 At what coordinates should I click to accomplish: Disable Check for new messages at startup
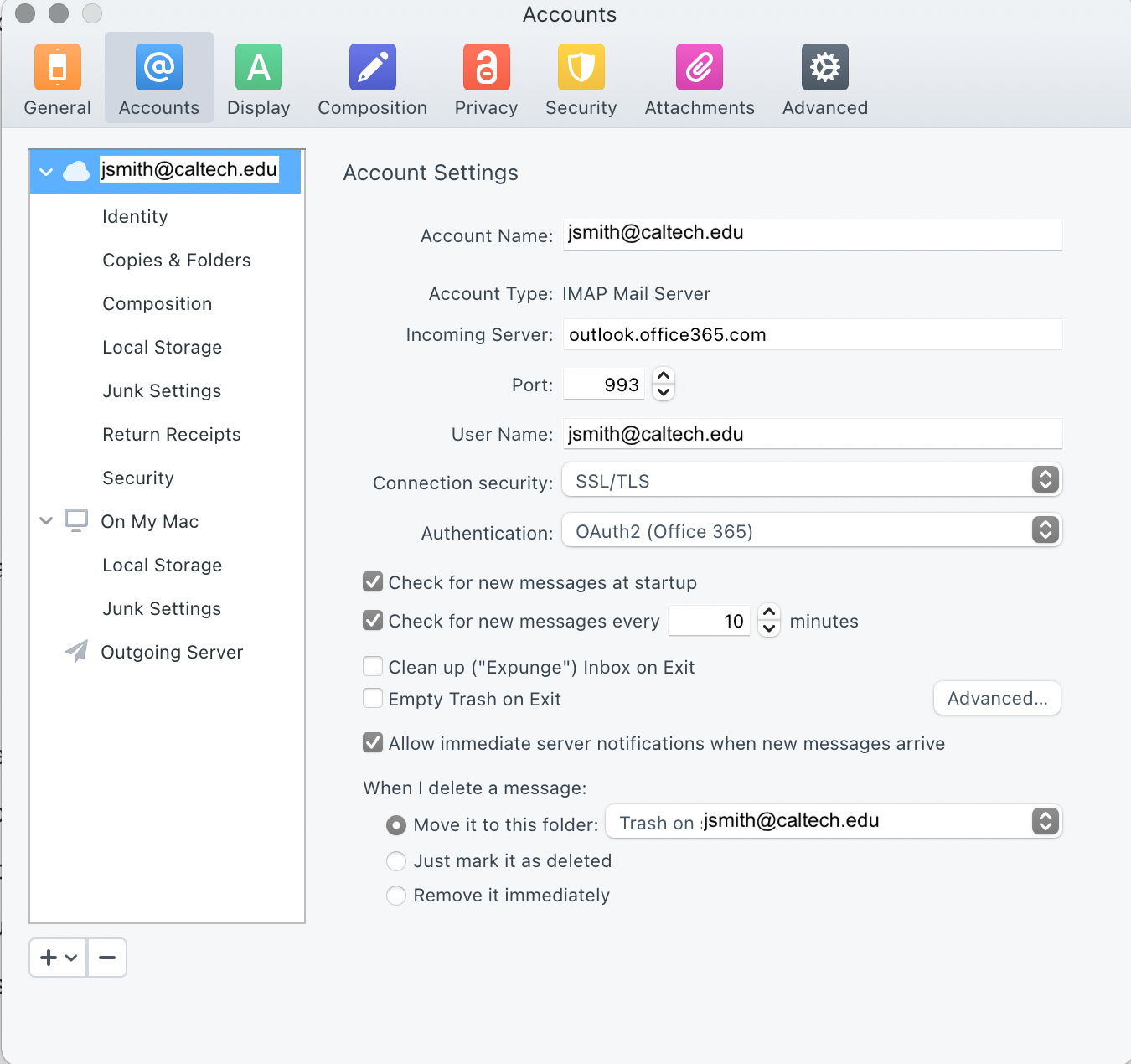click(x=373, y=582)
